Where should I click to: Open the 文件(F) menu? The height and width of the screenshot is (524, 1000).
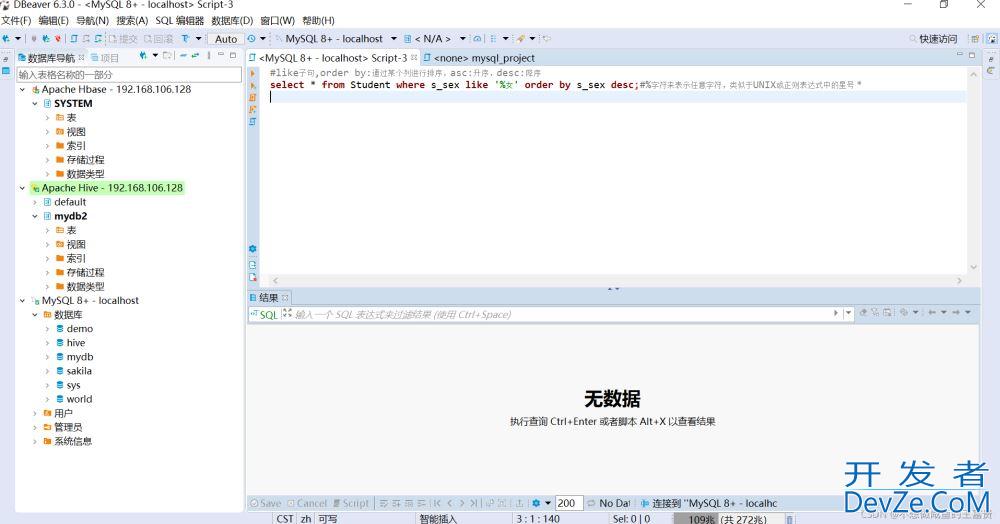[x=16, y=20]
